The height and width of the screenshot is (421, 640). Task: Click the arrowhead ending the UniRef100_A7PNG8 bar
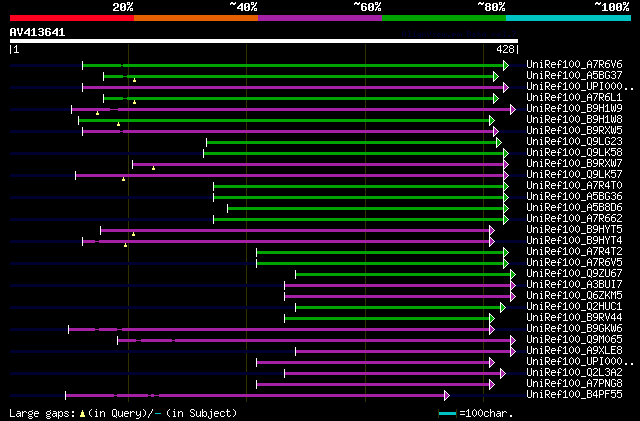pos(492,385)
